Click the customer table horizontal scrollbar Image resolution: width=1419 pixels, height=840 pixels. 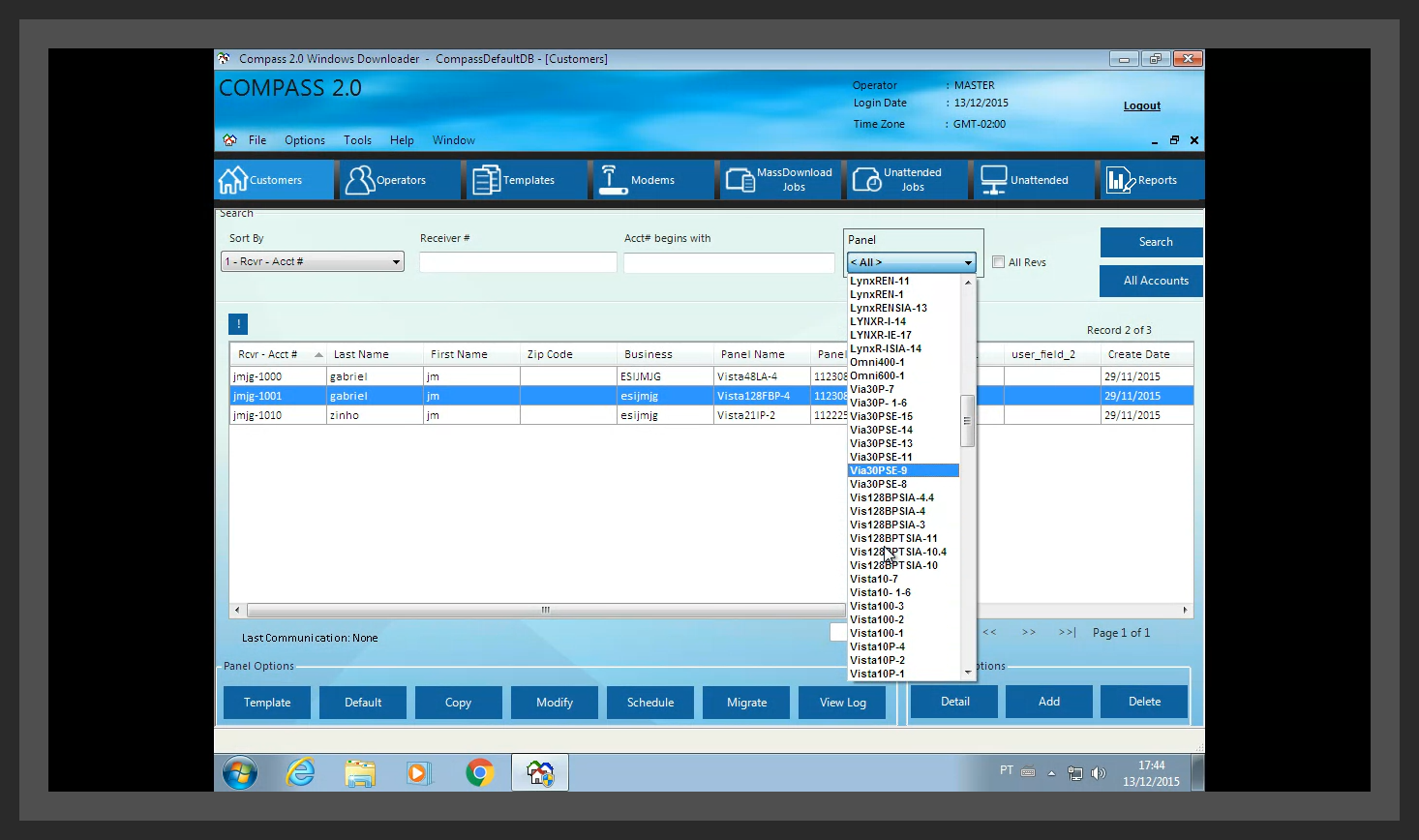coord(546,610)
